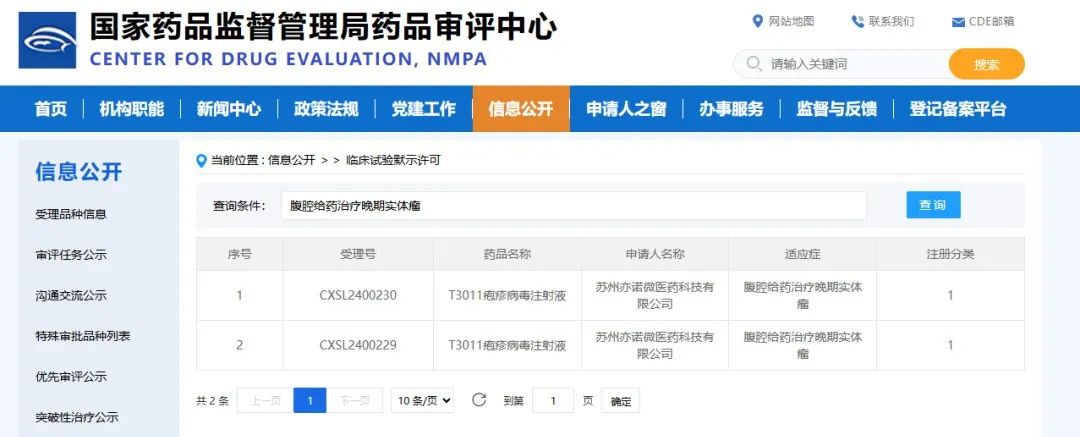This screenshot has height=437, width=1080.
Task: Click the 适应症 column header
Action: tap(802, 254)
